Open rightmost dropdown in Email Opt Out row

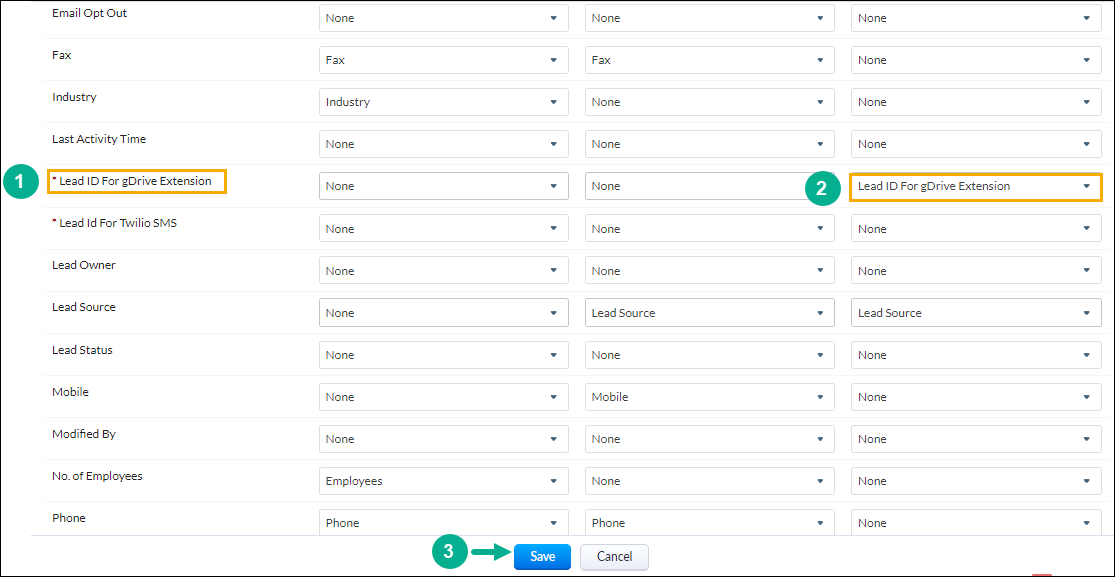tap(976, 18)
